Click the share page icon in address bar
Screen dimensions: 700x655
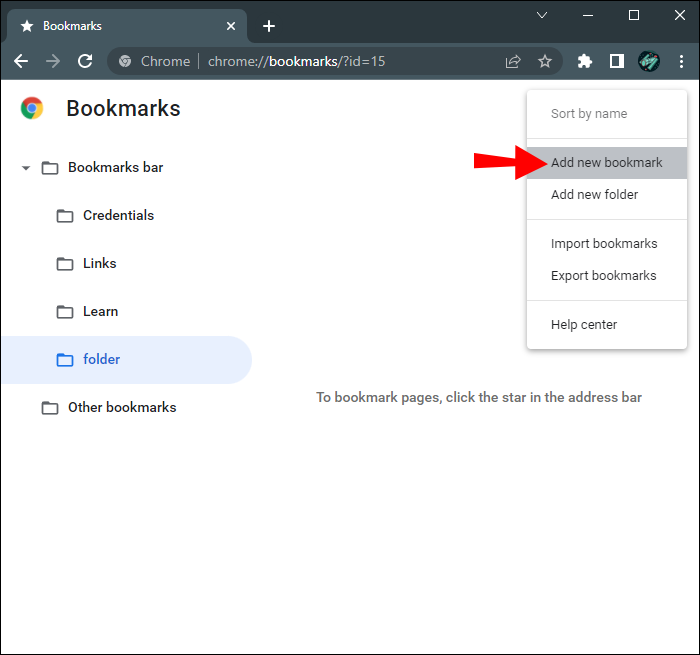513,61
